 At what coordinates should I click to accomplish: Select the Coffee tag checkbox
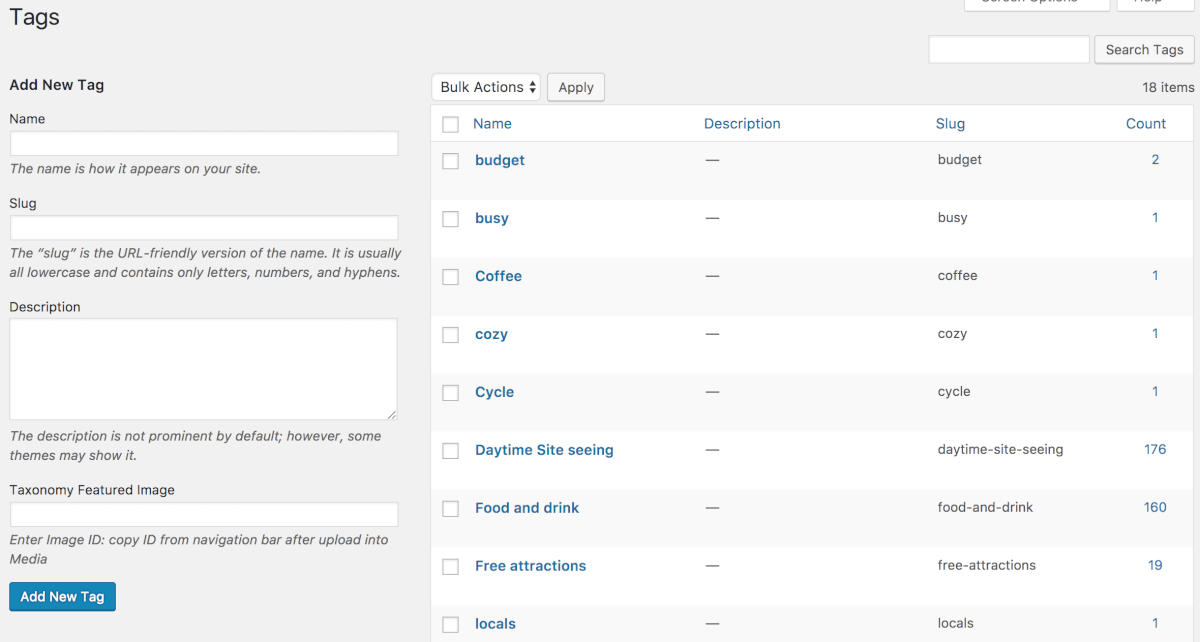click(x=451, y=277)
